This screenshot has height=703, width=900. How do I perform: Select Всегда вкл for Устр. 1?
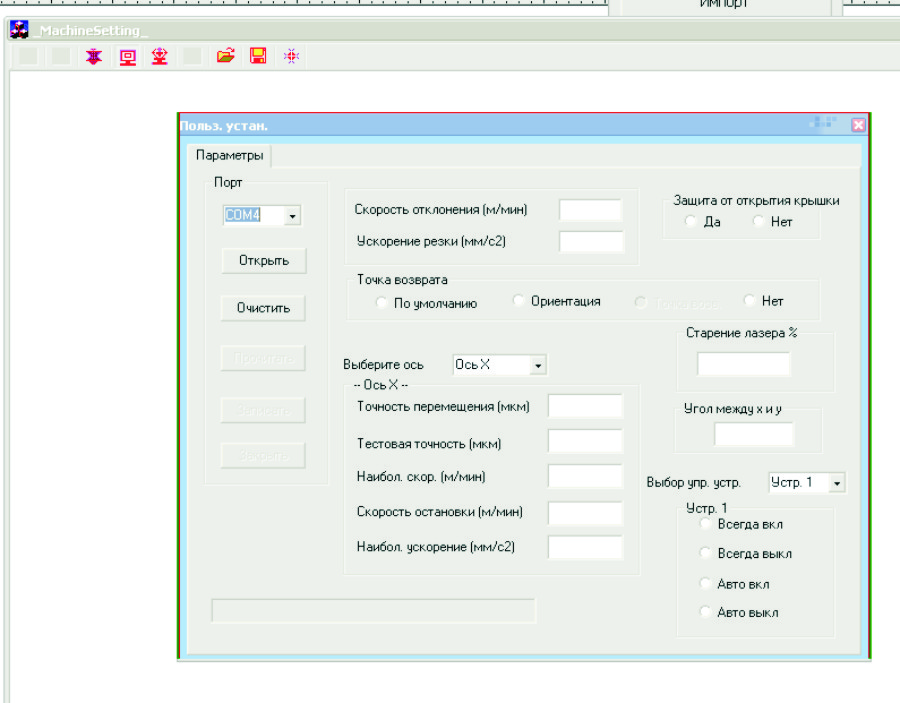706,523
